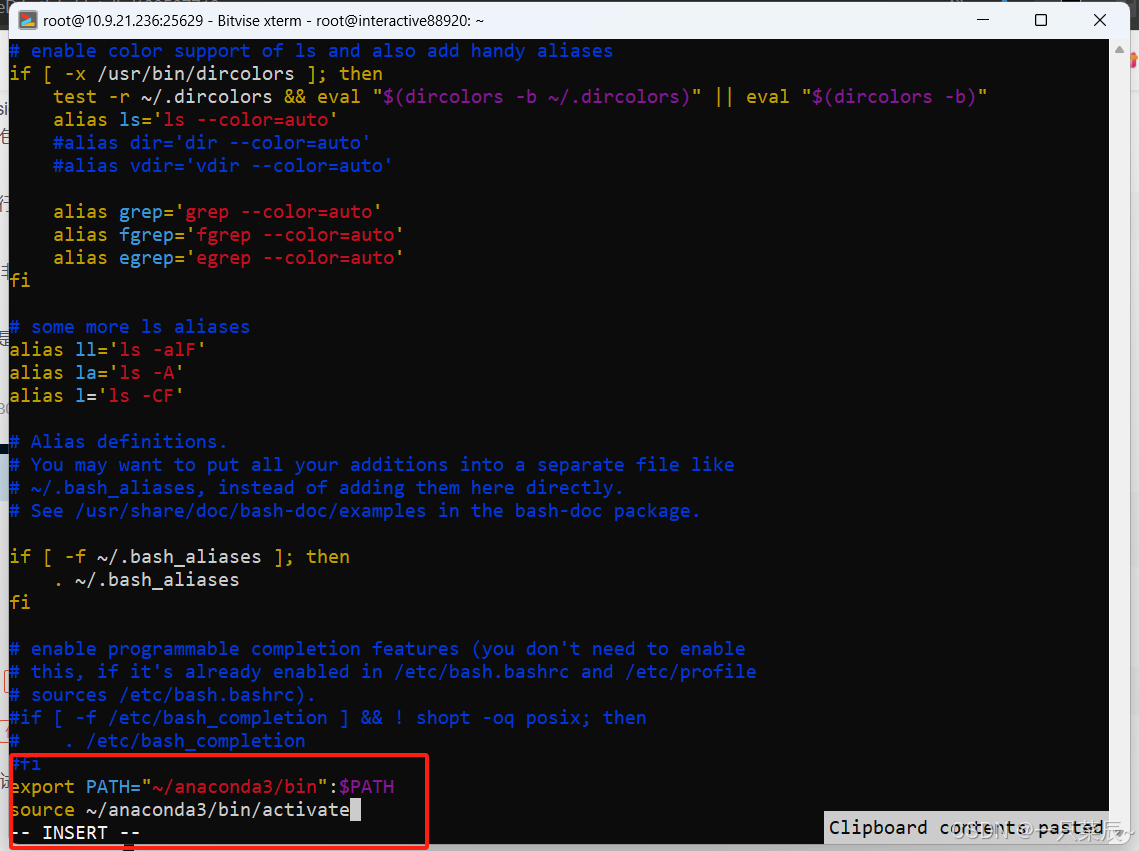This screenshot has height=851, width=1139.
Task: Click the comment '# enable programmable completion features'
Action: click(378, 648)
